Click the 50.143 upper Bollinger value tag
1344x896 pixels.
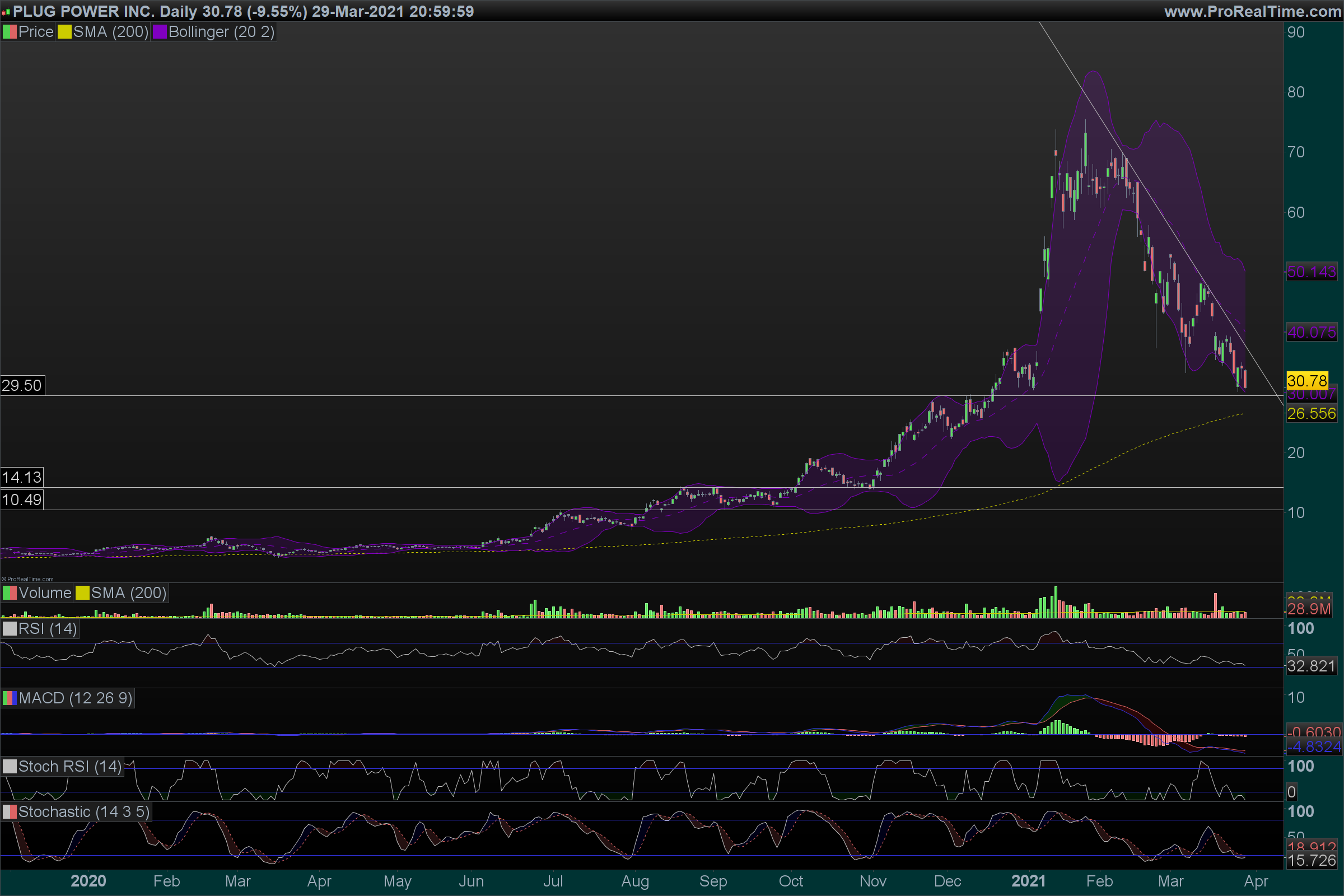coord(1311,272)
